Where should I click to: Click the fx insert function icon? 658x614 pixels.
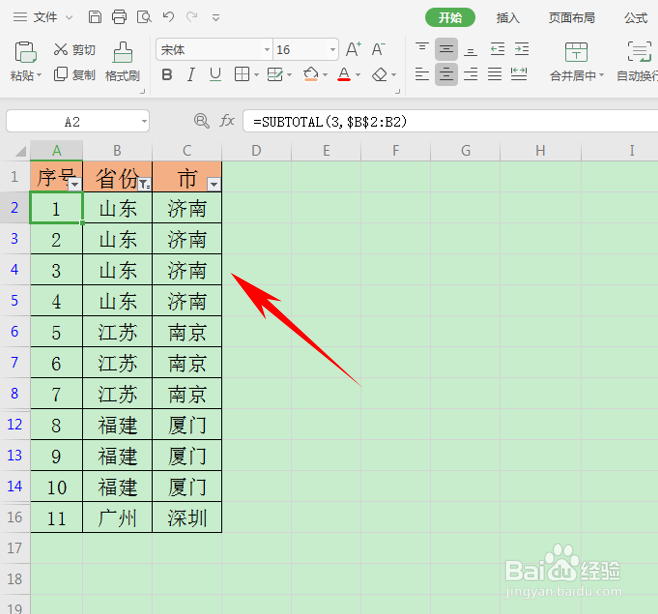coord(227,121)
